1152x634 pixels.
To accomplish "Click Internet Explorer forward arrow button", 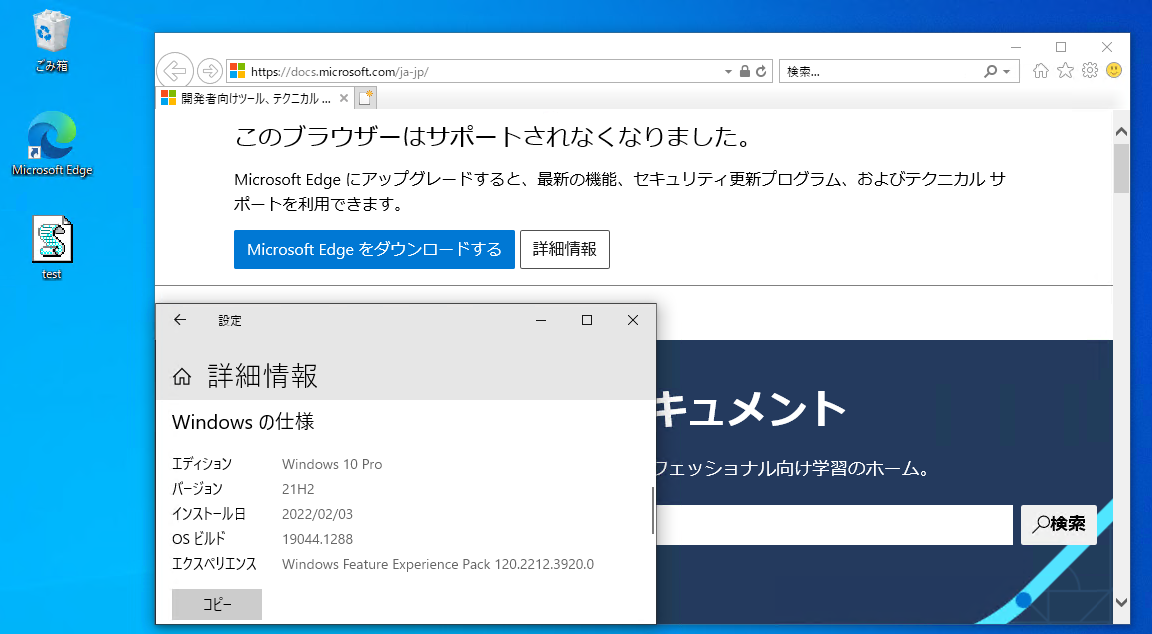I will pos(210,71).
